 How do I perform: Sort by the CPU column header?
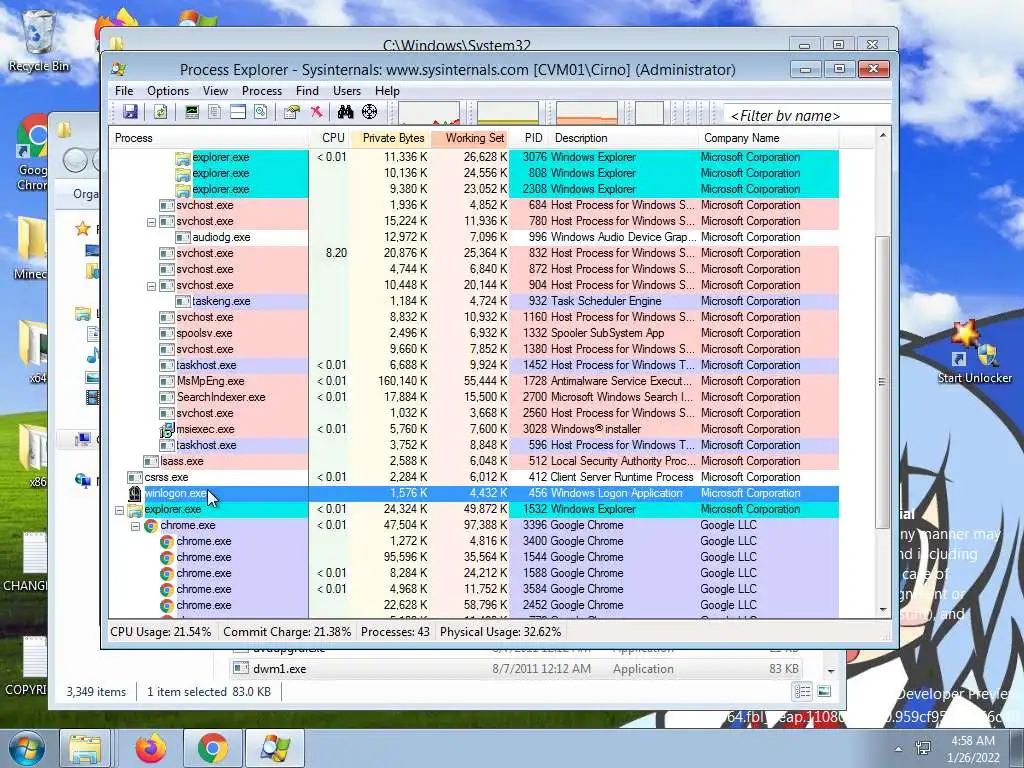coord(329,138)
